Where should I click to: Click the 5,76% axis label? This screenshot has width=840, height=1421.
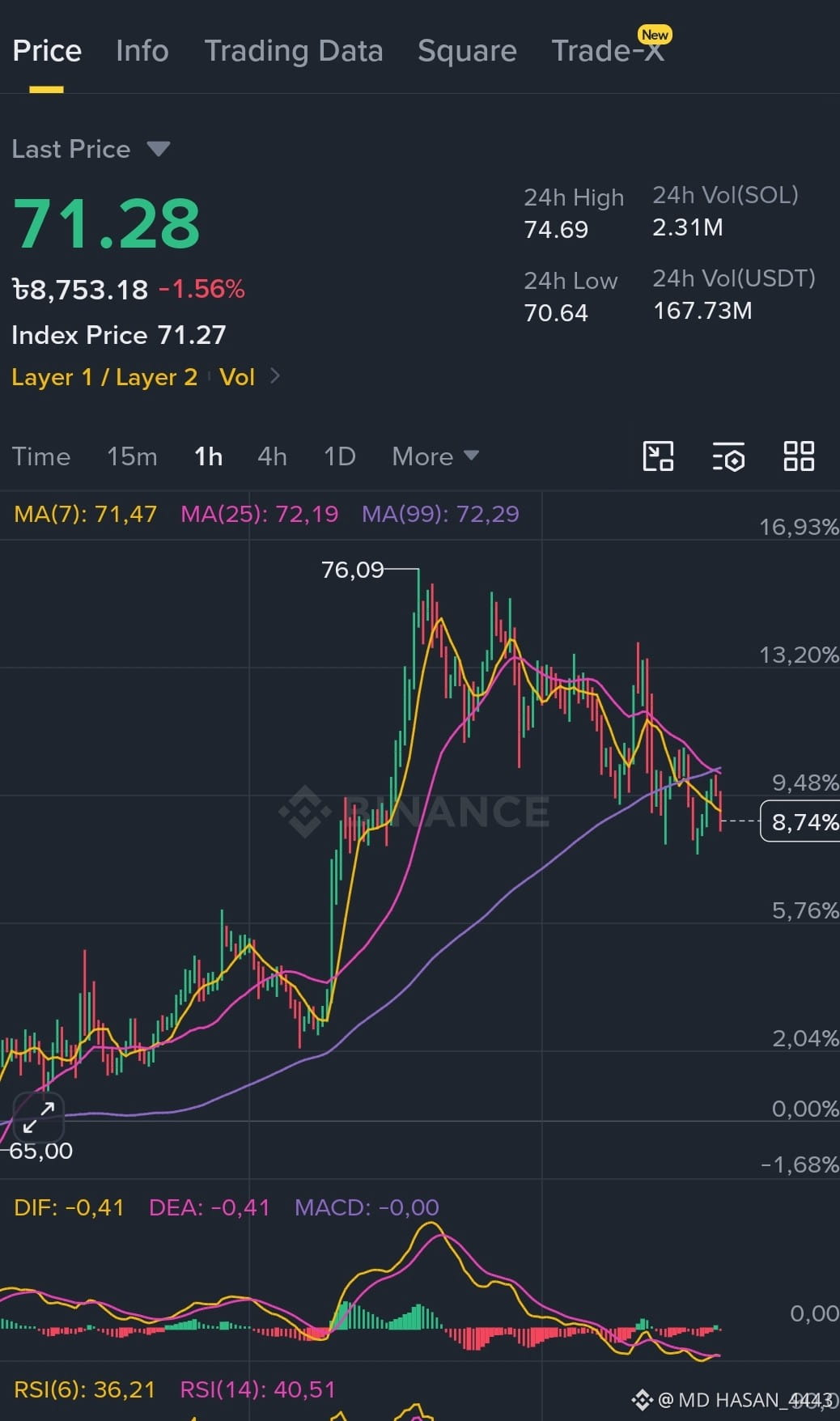coord(805,911)
